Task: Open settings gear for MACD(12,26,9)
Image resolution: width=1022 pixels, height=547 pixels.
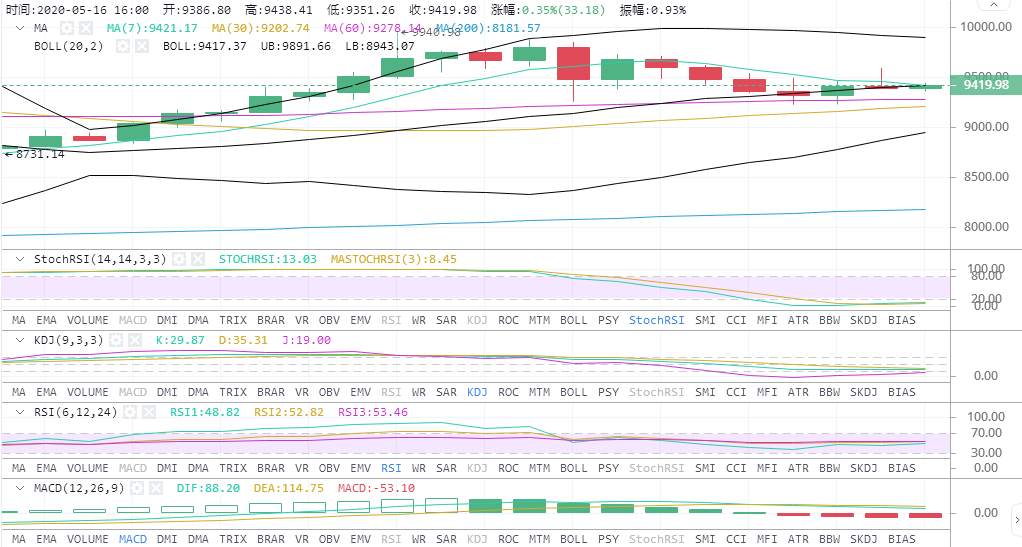Action: click(136, 488)
